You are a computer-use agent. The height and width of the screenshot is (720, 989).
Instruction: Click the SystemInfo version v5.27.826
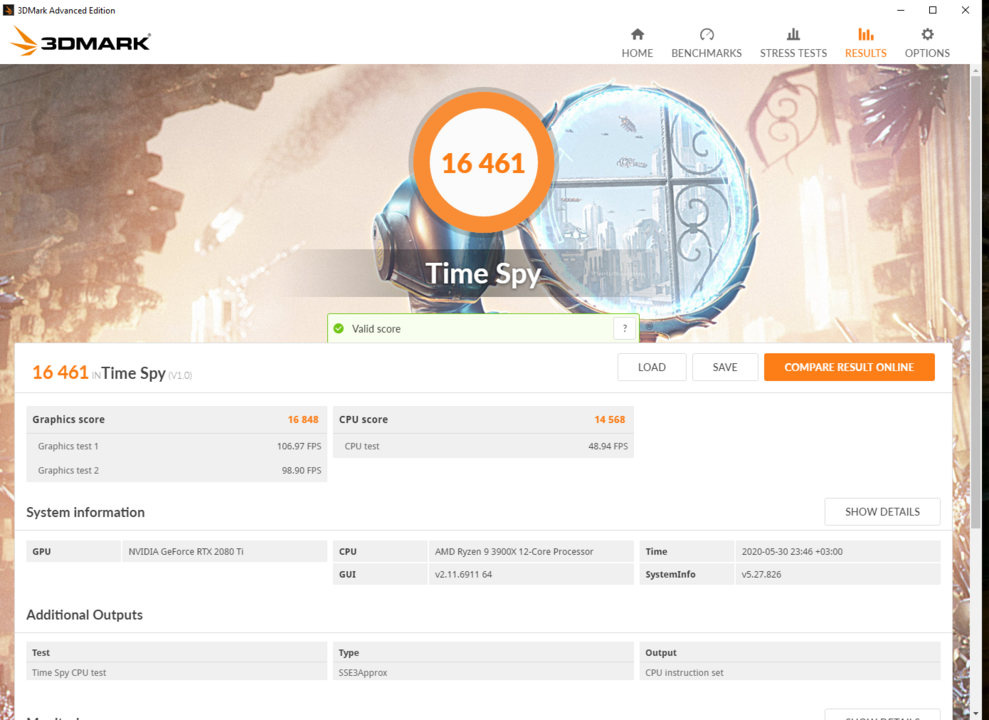click(x=761, y=574)
